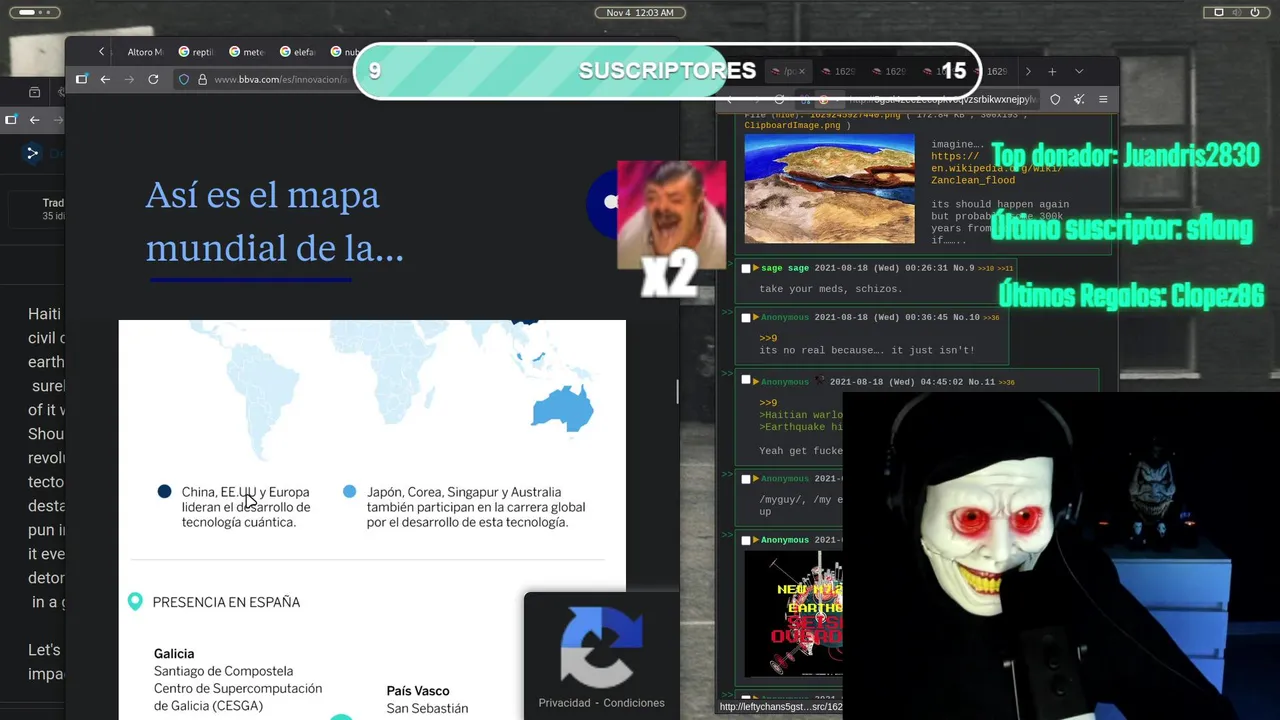Click the broom clear-data icon in right browser
This screenshot has width=1280, height=720.
[1079, 99]
